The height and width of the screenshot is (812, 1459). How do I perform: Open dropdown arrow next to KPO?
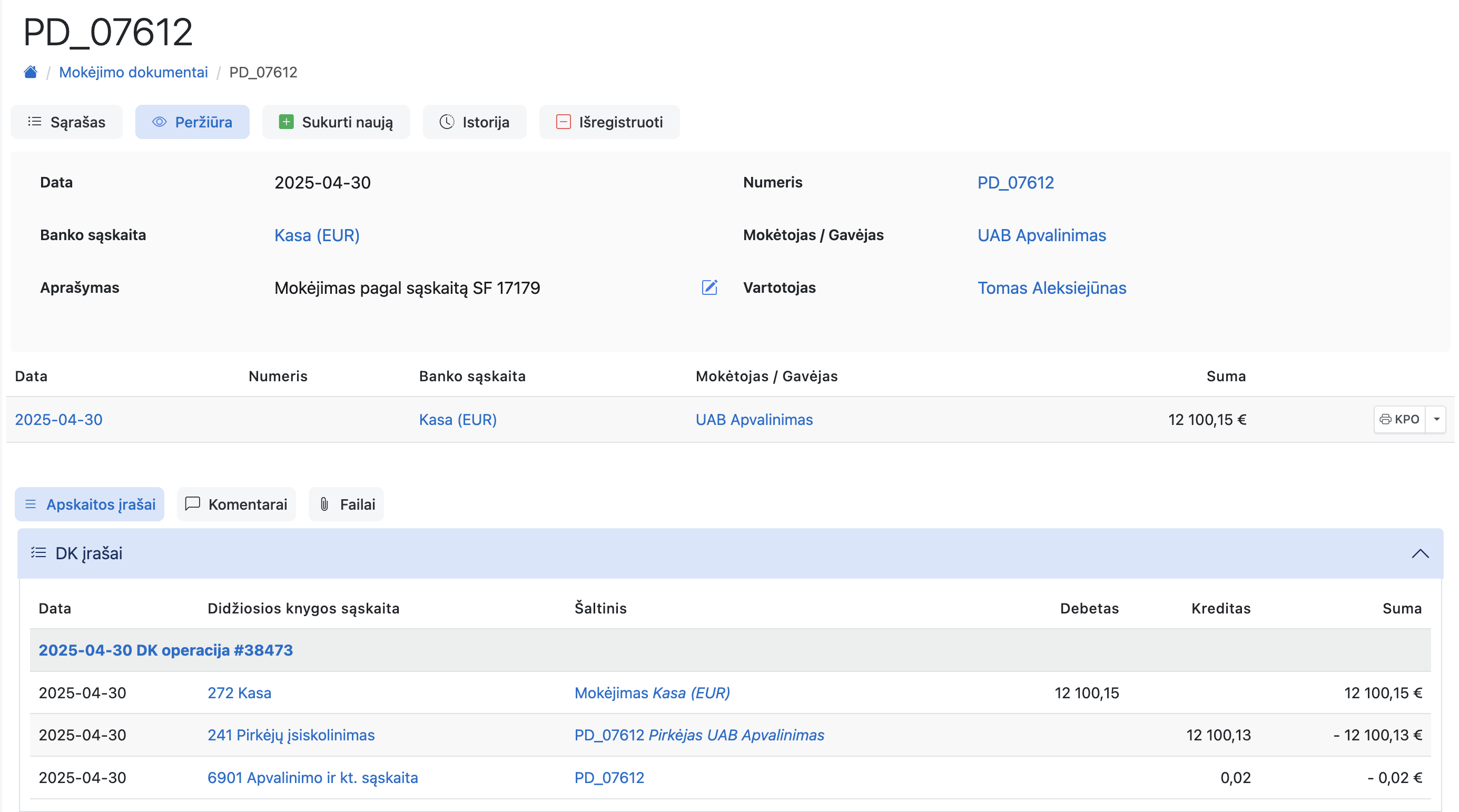pyautogui.click(x=1436, y=419)
